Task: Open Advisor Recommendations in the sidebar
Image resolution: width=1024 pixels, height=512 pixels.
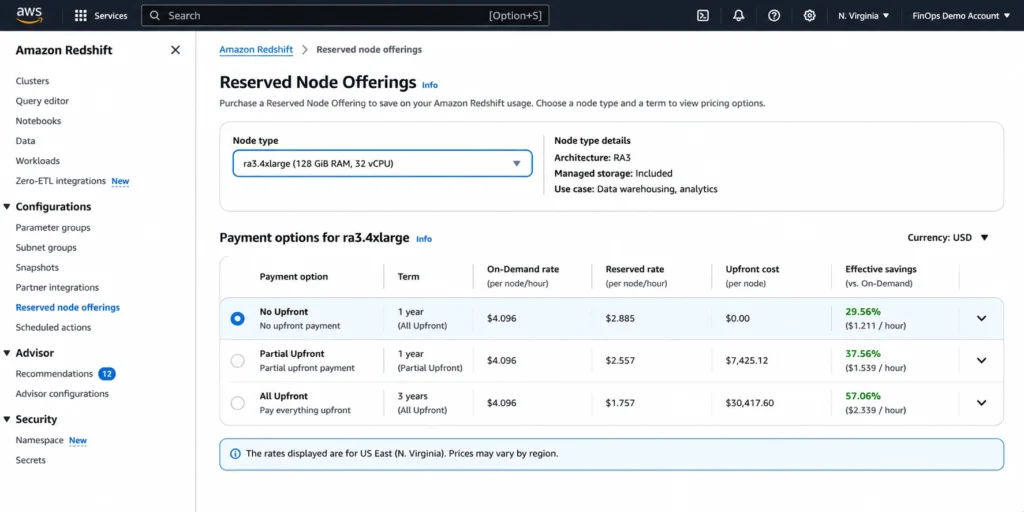Action: 54,374
